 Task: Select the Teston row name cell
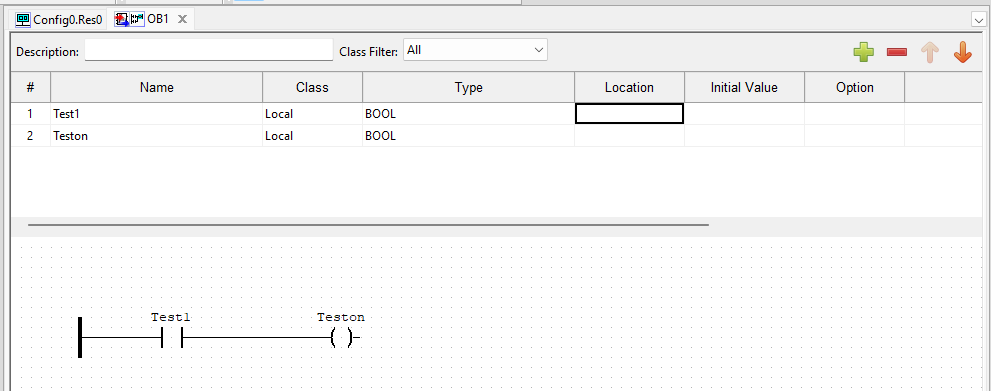(x=157, y=136)
